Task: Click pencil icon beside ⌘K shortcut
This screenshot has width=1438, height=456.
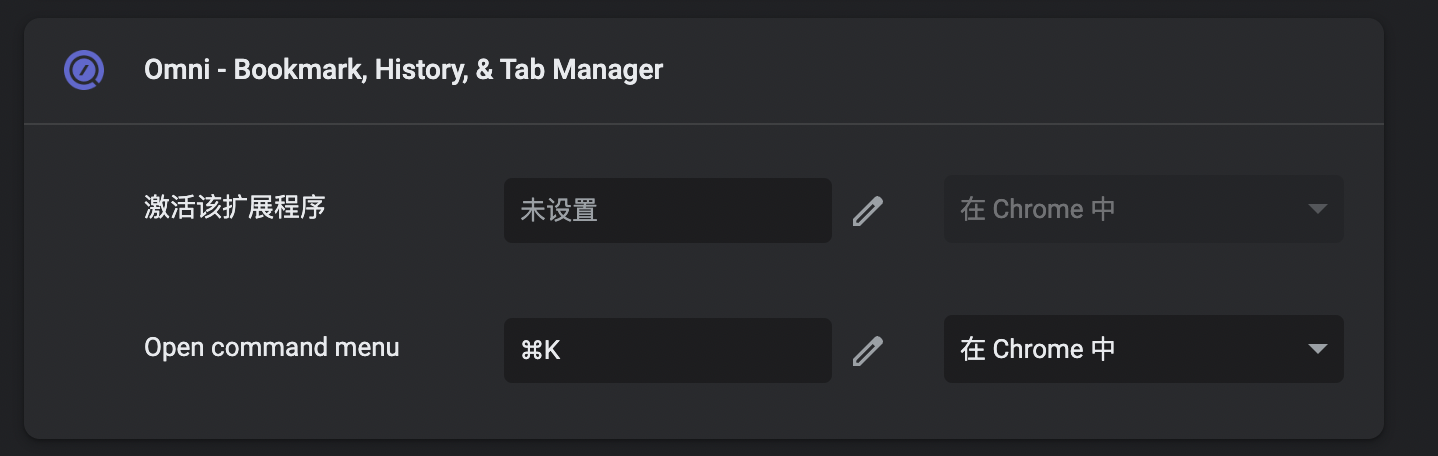Action: [867, 350]
